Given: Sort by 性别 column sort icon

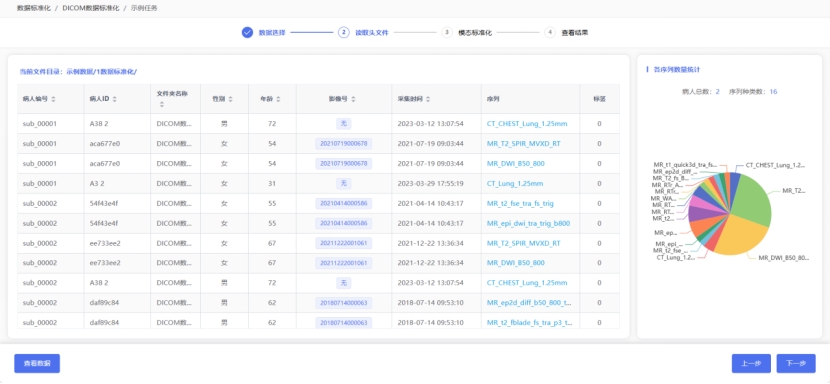Looking at the screenshot, I should pos(230,99).
